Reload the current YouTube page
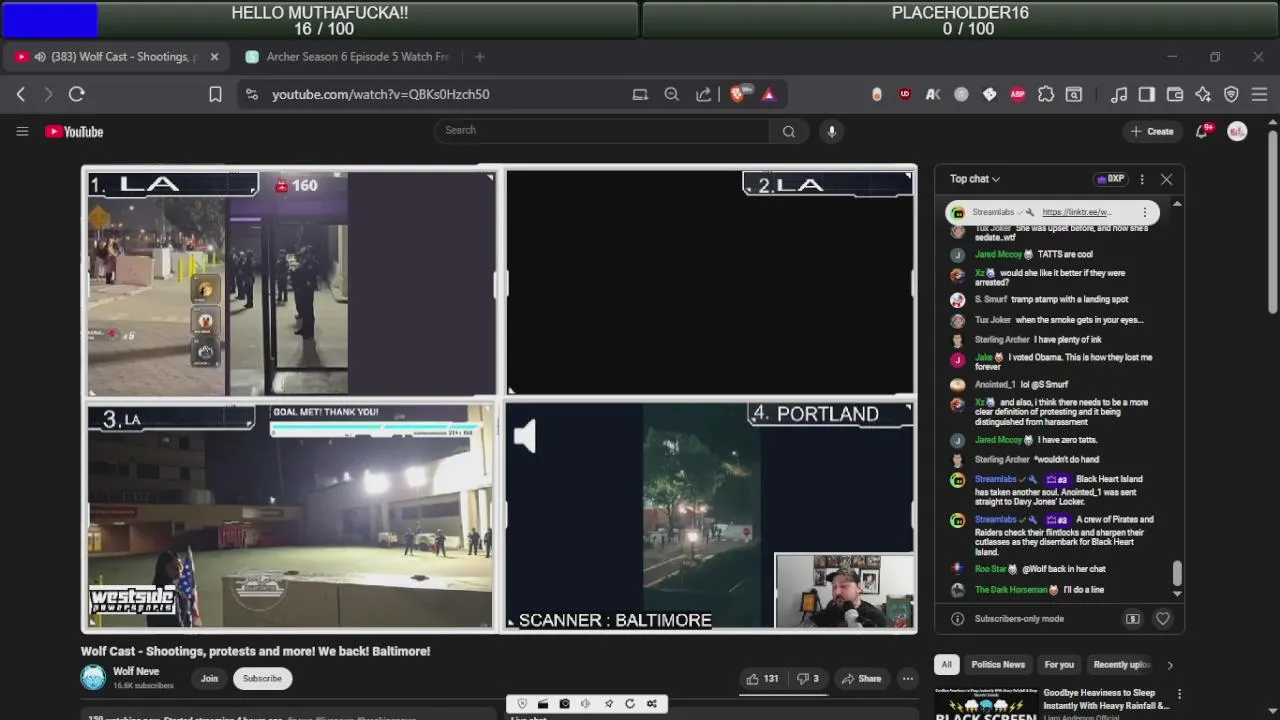Viewport: 1280px width, 720px height. click(x=76, y=94)
